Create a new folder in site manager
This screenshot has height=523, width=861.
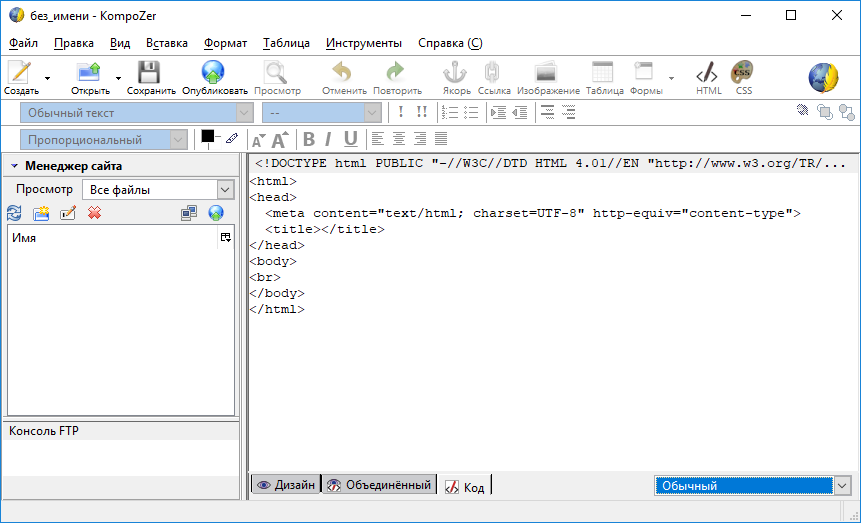tap(41, 213)
